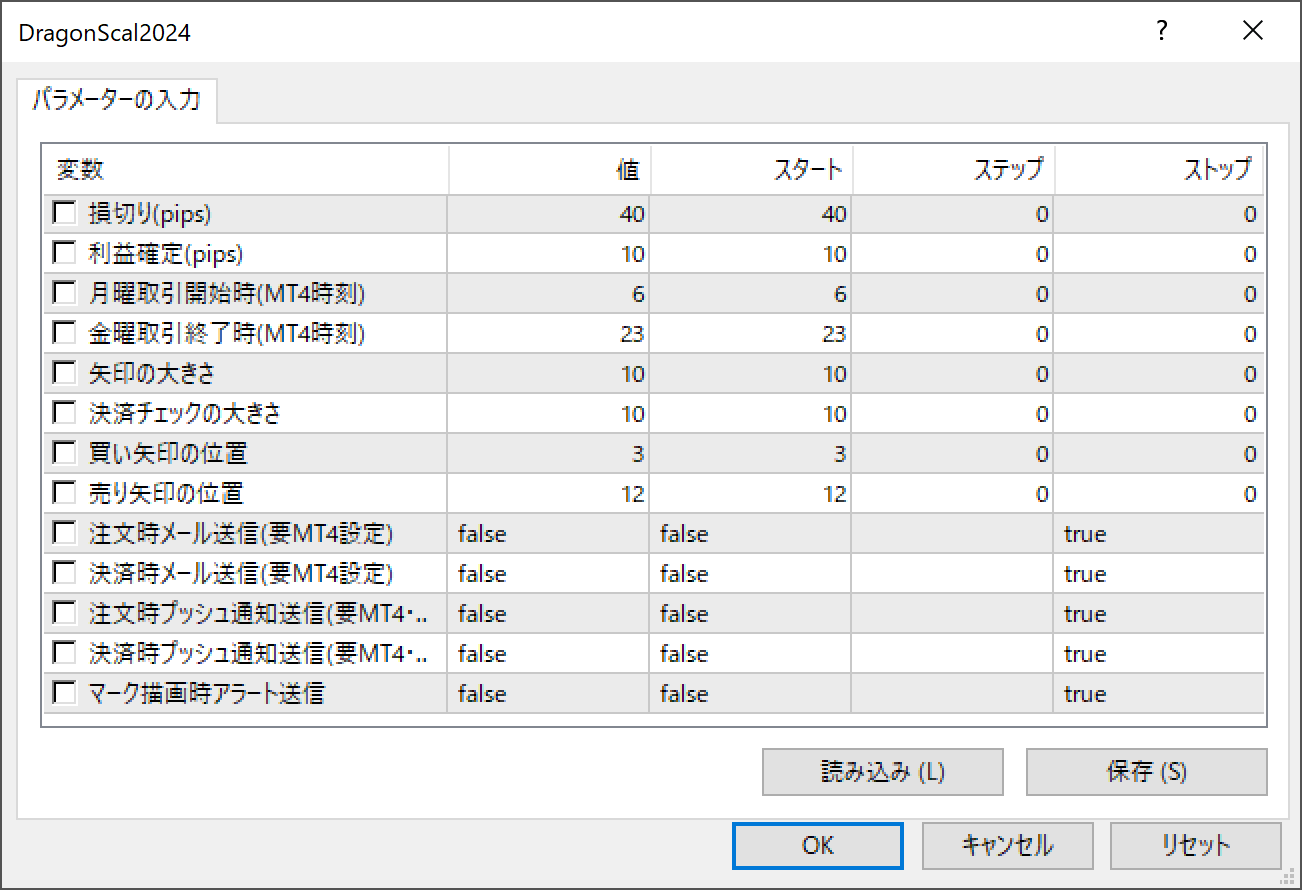Image resolution: width=1302 pixels, height=890 pixels.
Task: Open value dropdown for 決済時メール送信
Action: point(549,573)
